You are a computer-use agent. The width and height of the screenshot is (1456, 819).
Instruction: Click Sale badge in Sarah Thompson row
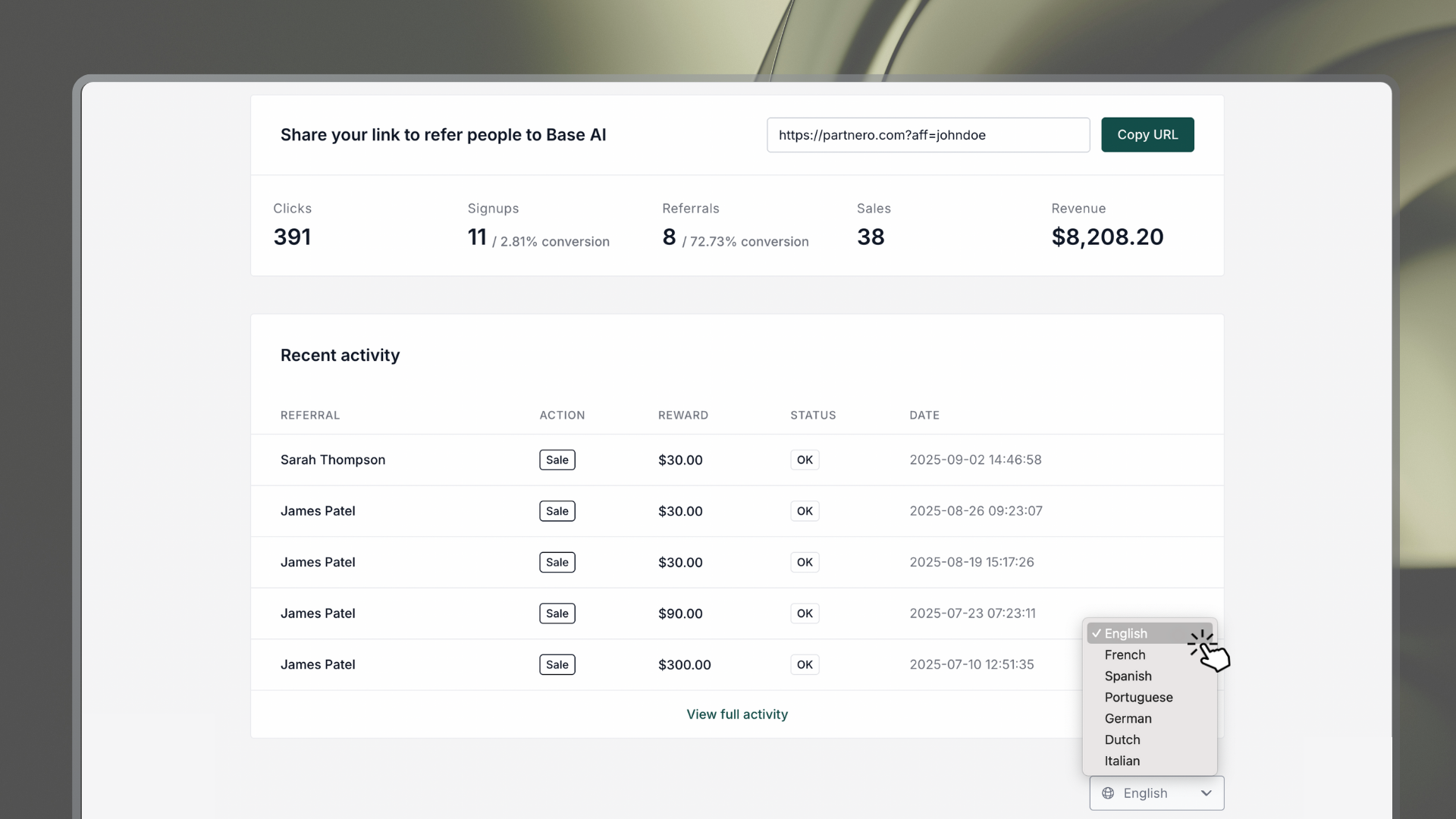click(x=557, y=460)
